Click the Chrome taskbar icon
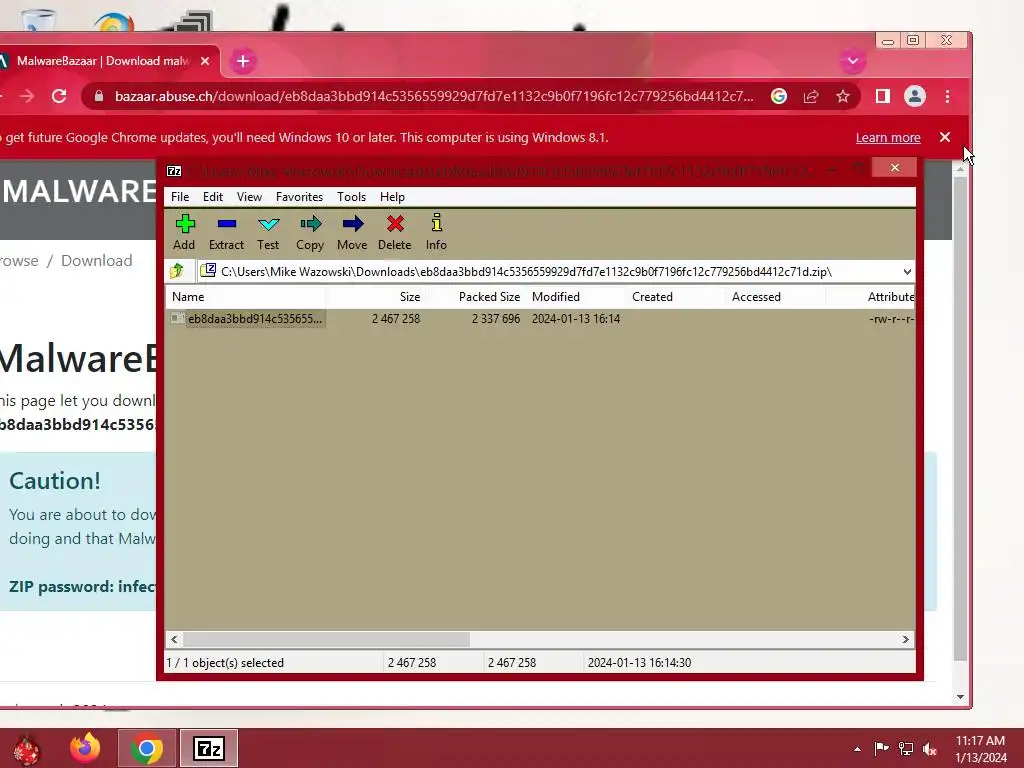1024x768 pixels. 147,748
